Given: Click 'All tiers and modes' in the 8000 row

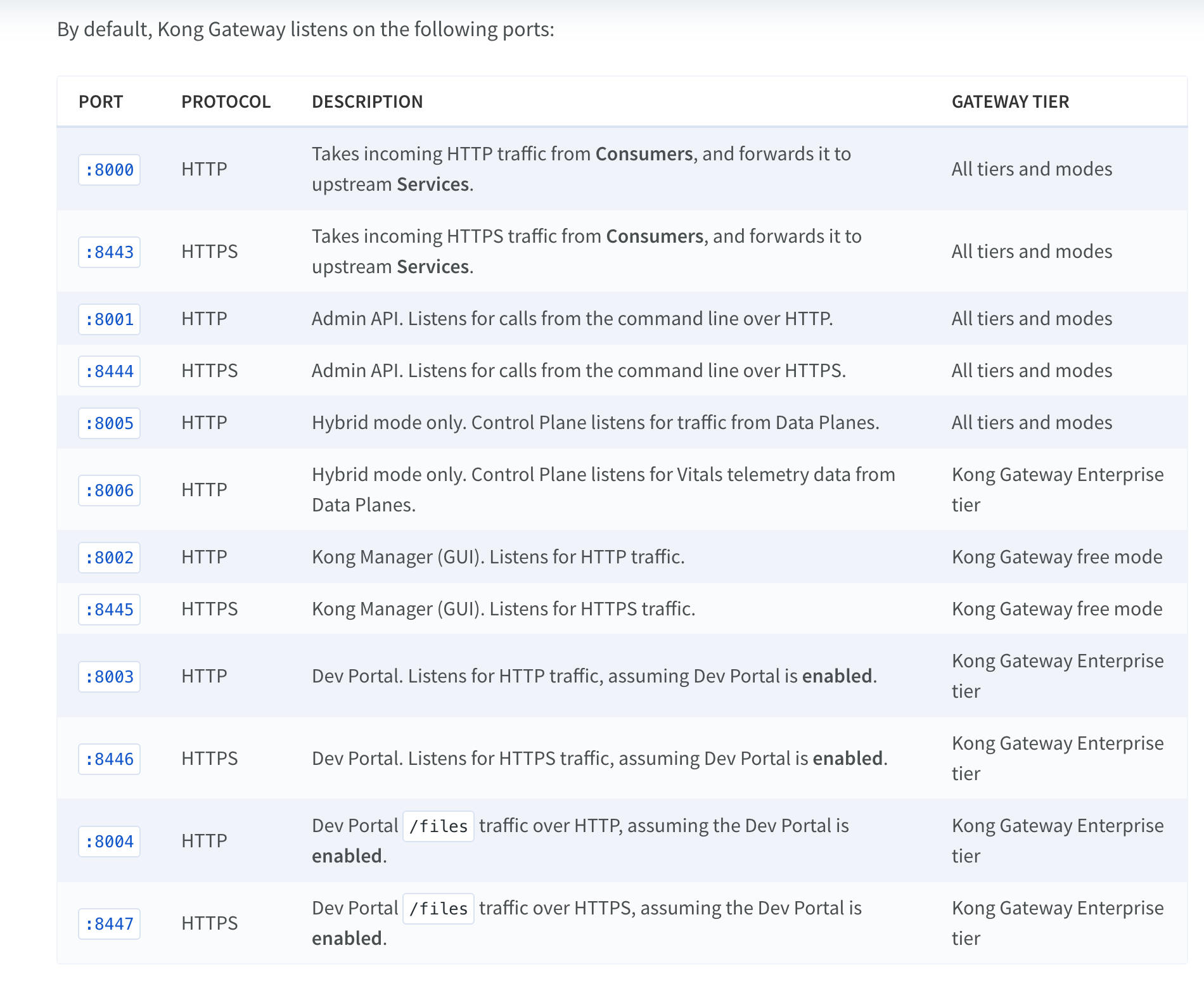Looking at the screenshot, I should [1032, 169].
